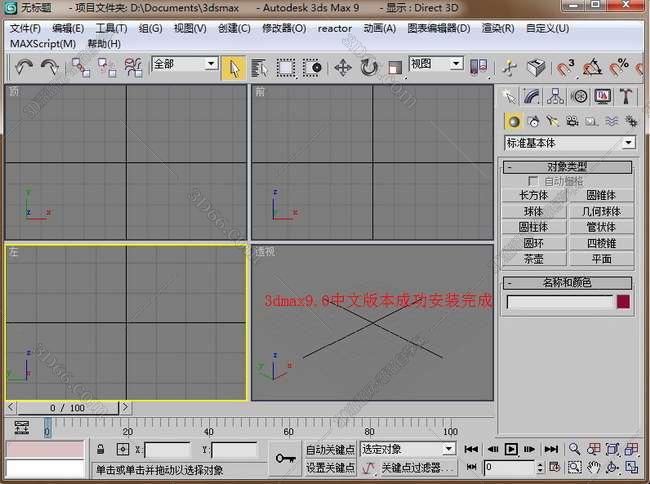Viewport: 650px width, 484px height.
Task: Switch to the Hierarchy panel tab
Action: (555, 97)
